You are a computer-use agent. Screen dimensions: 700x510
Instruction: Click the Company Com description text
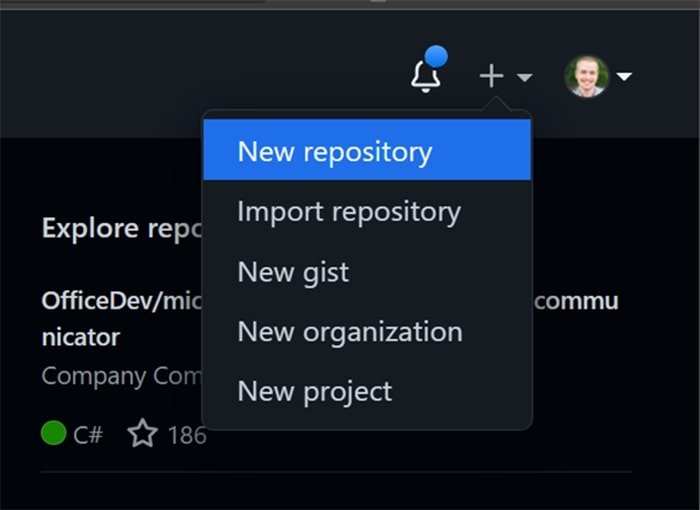point(121,376)
